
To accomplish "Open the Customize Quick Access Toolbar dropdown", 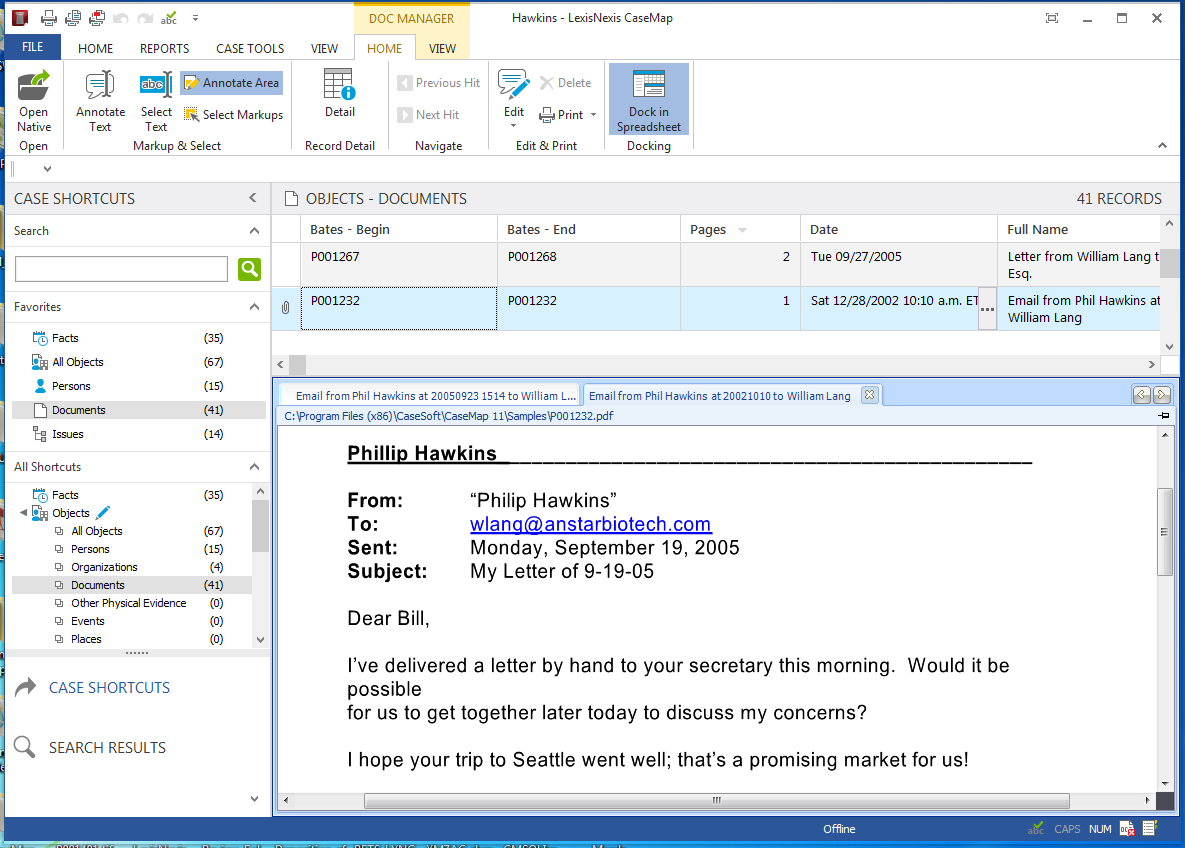I will click(x=195, y=18).
